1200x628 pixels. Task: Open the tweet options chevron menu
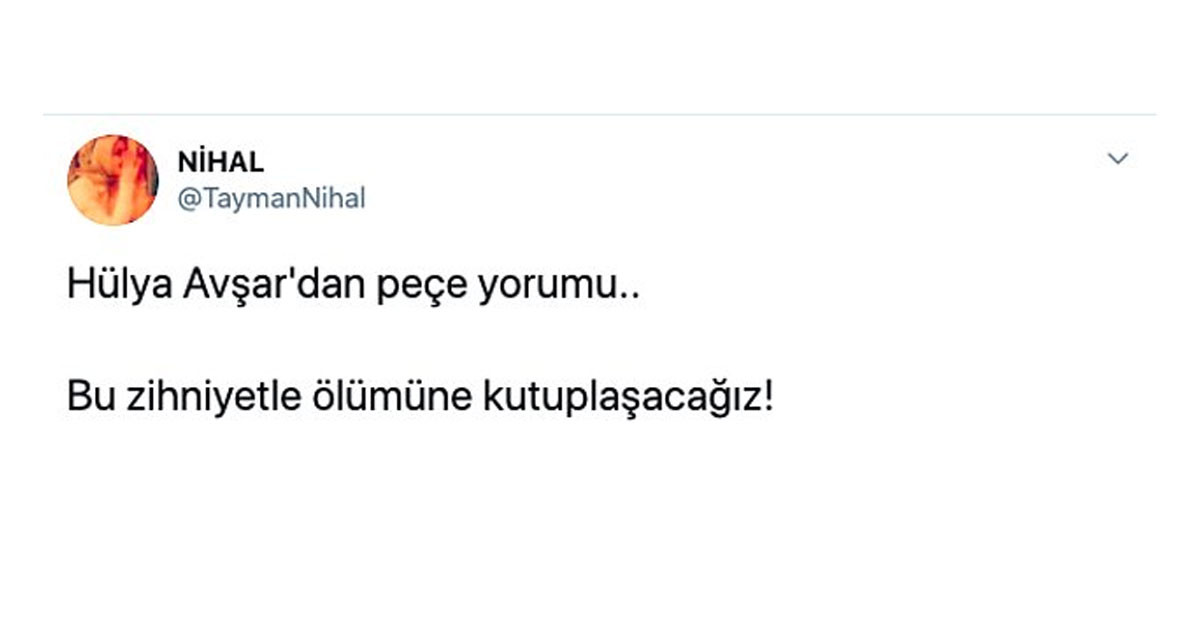pos(1119,159)
